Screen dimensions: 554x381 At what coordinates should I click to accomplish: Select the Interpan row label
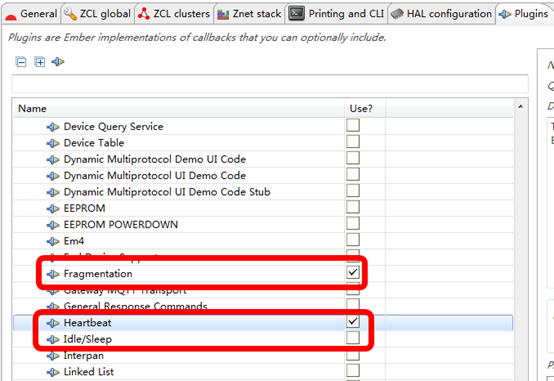[83, 356]
